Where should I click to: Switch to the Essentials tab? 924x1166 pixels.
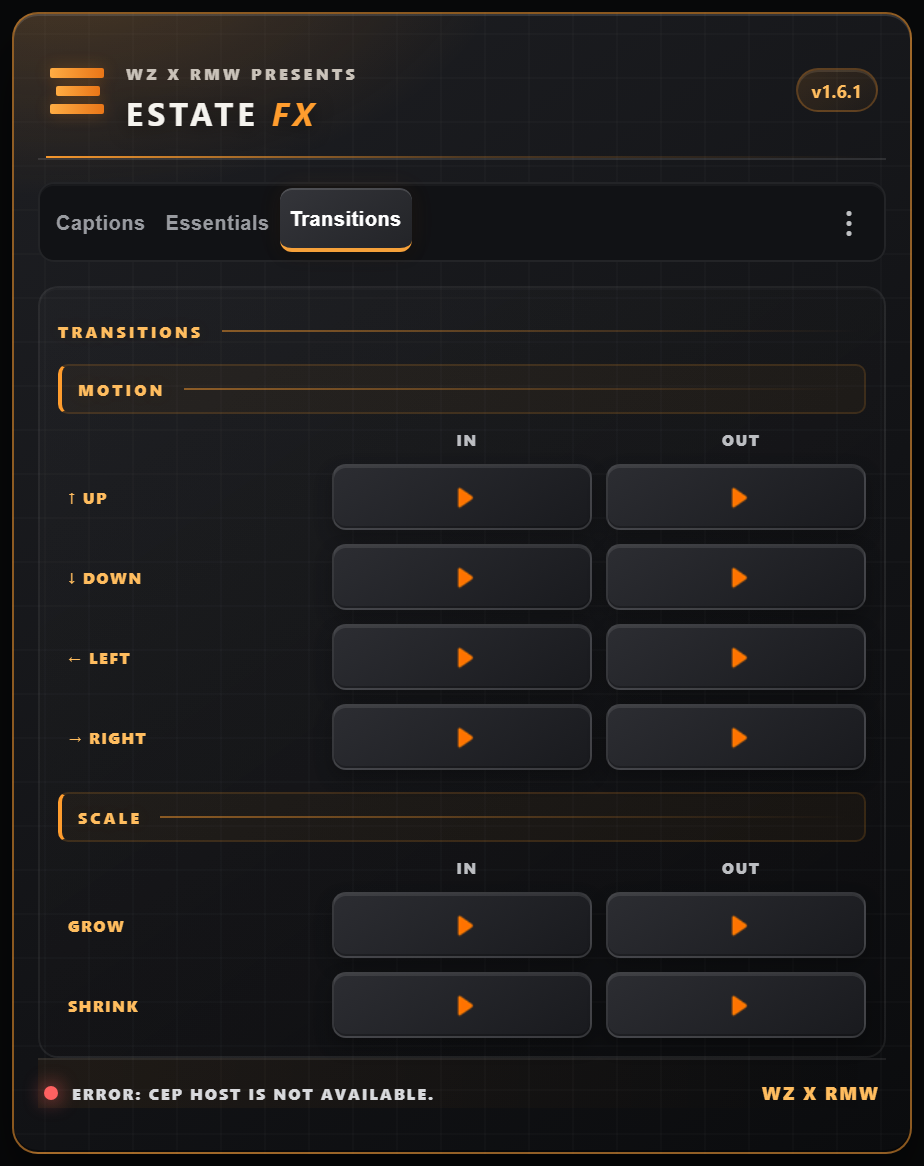click(x=217, y=223)
